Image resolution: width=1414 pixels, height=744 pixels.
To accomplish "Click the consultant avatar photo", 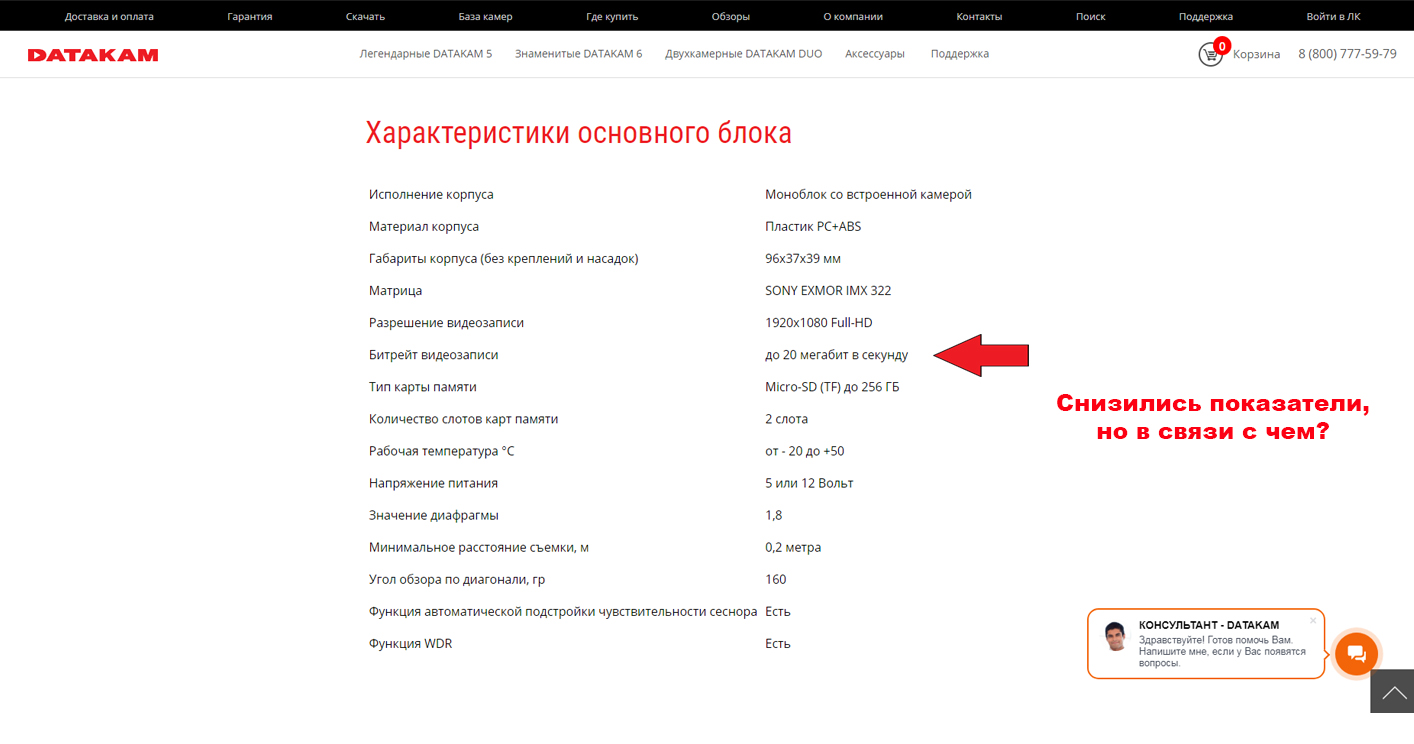I will pyautogui.click(x=1116, y=637).
